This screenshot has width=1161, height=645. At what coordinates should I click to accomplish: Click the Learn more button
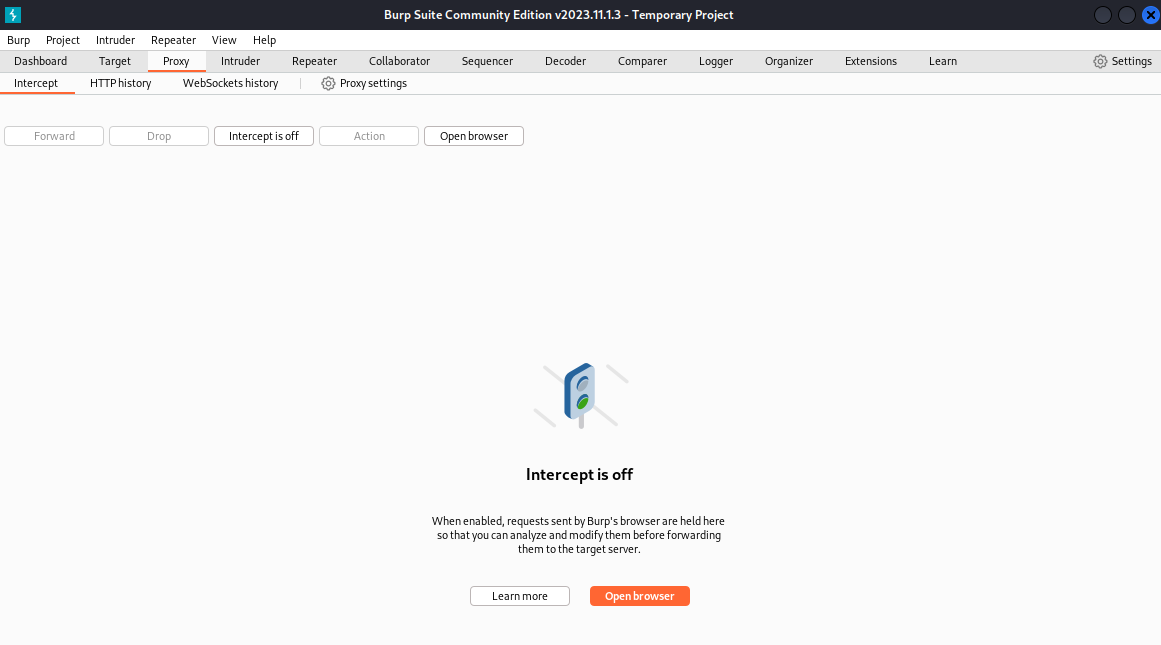tap(519, 595)
